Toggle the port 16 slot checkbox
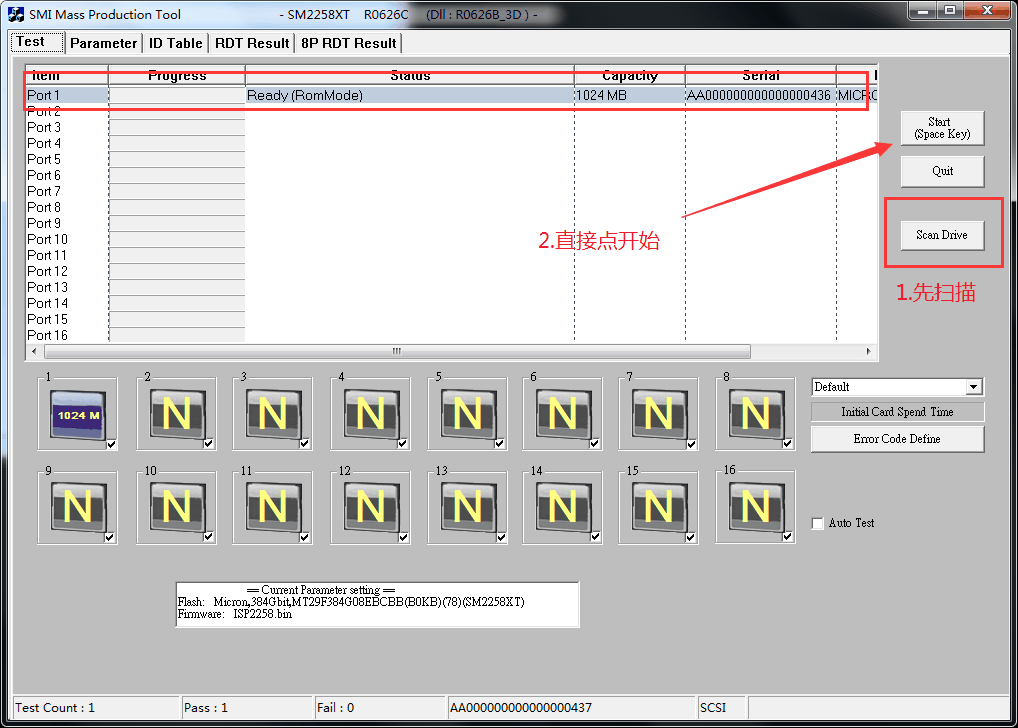1018x728 pixels. pyautogui.click(x=788, y=537)
